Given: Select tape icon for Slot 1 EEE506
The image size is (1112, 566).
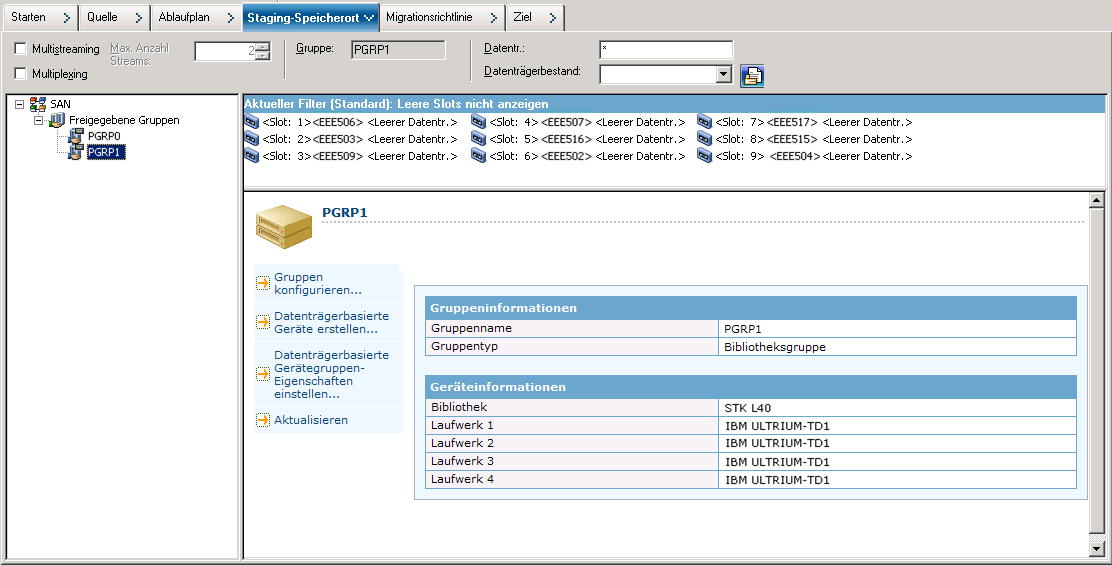Looking at the screenshot, I should coord(252,122).
